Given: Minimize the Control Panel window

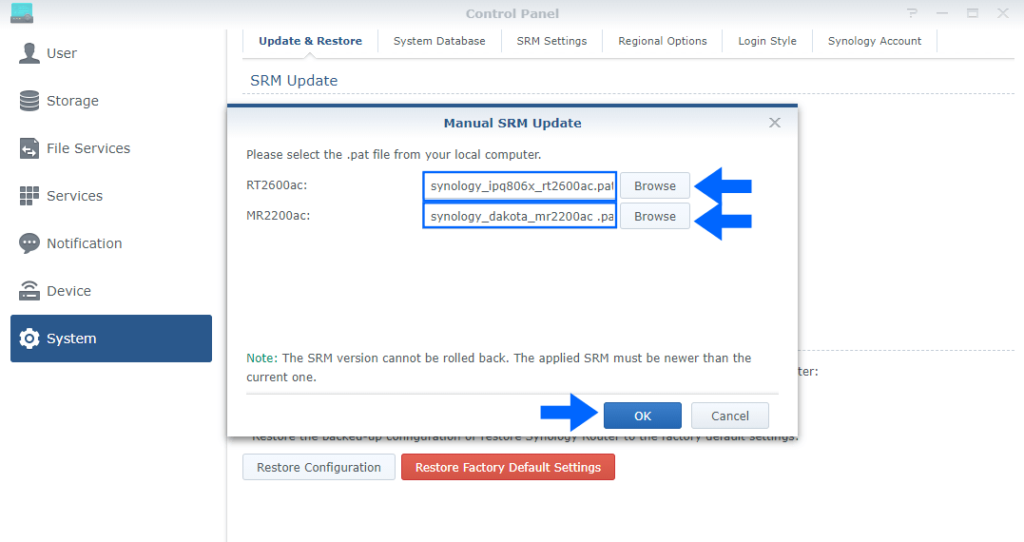Looking at the screenshot, I should click(942, 13).
